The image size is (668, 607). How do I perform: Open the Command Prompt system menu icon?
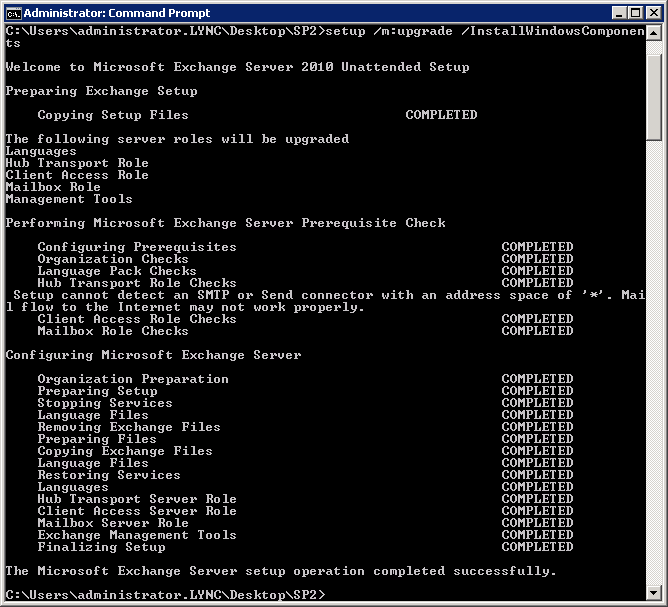(13, 13)
